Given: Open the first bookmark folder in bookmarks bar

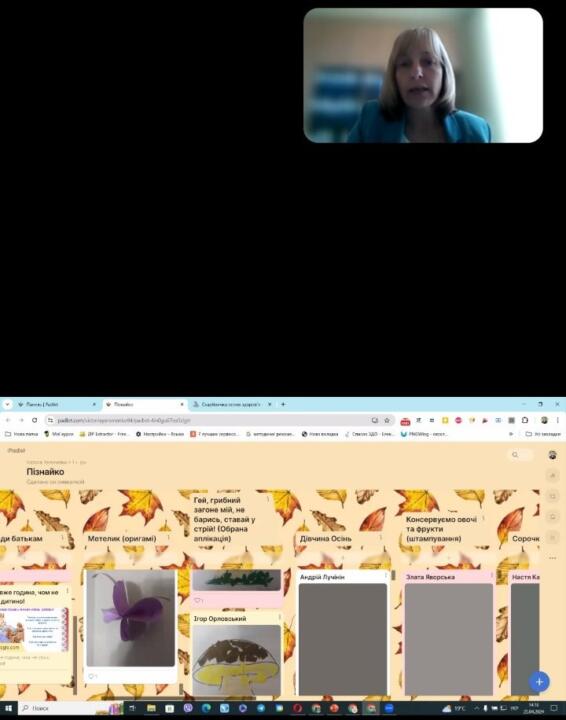Looking at the screenshot, I should coord(22,433).
